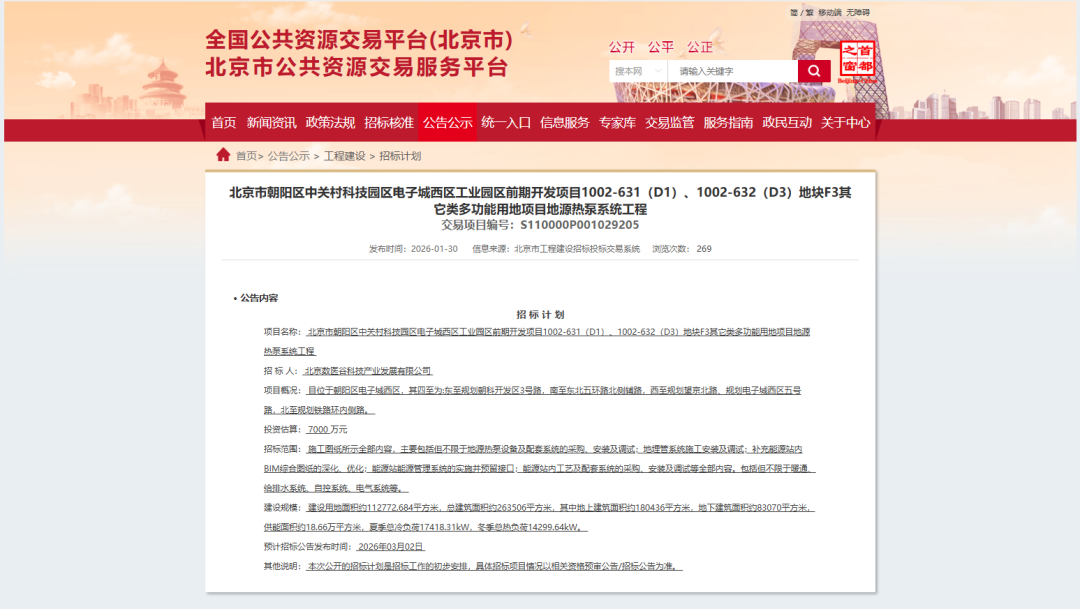Open the 搜本网 search scope dropdown
Screen dimensions: 1080x609
pyautogui.click(x=638, y=71)
